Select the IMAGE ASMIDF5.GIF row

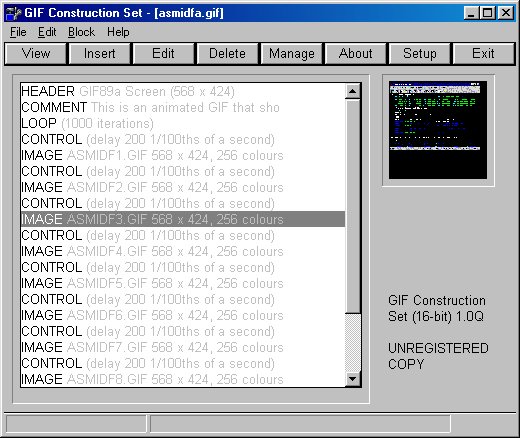pyautogui.click(x=183, y=283)
